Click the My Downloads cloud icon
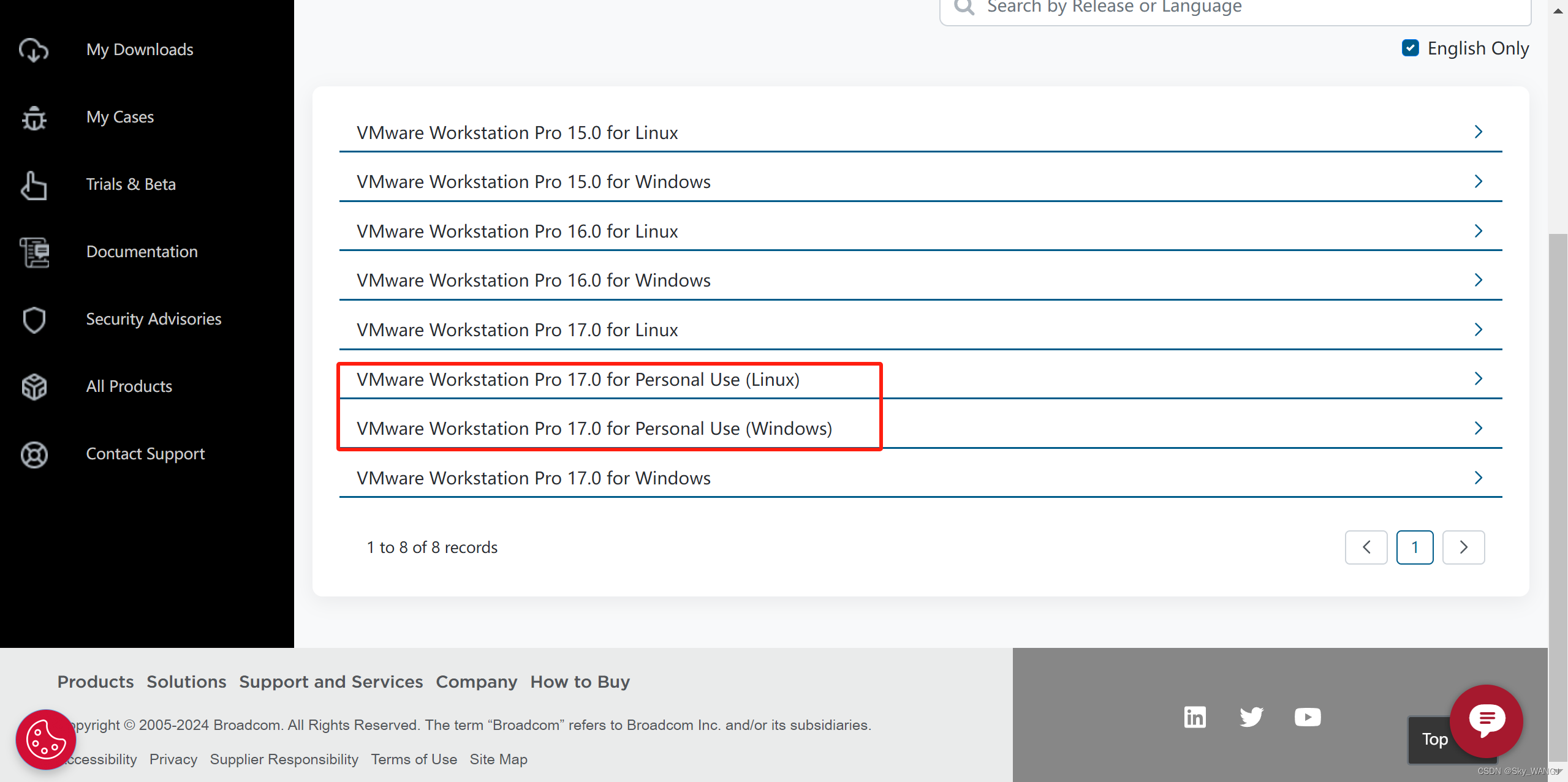The image size is (1568, 782). click(x=34, y=50)
